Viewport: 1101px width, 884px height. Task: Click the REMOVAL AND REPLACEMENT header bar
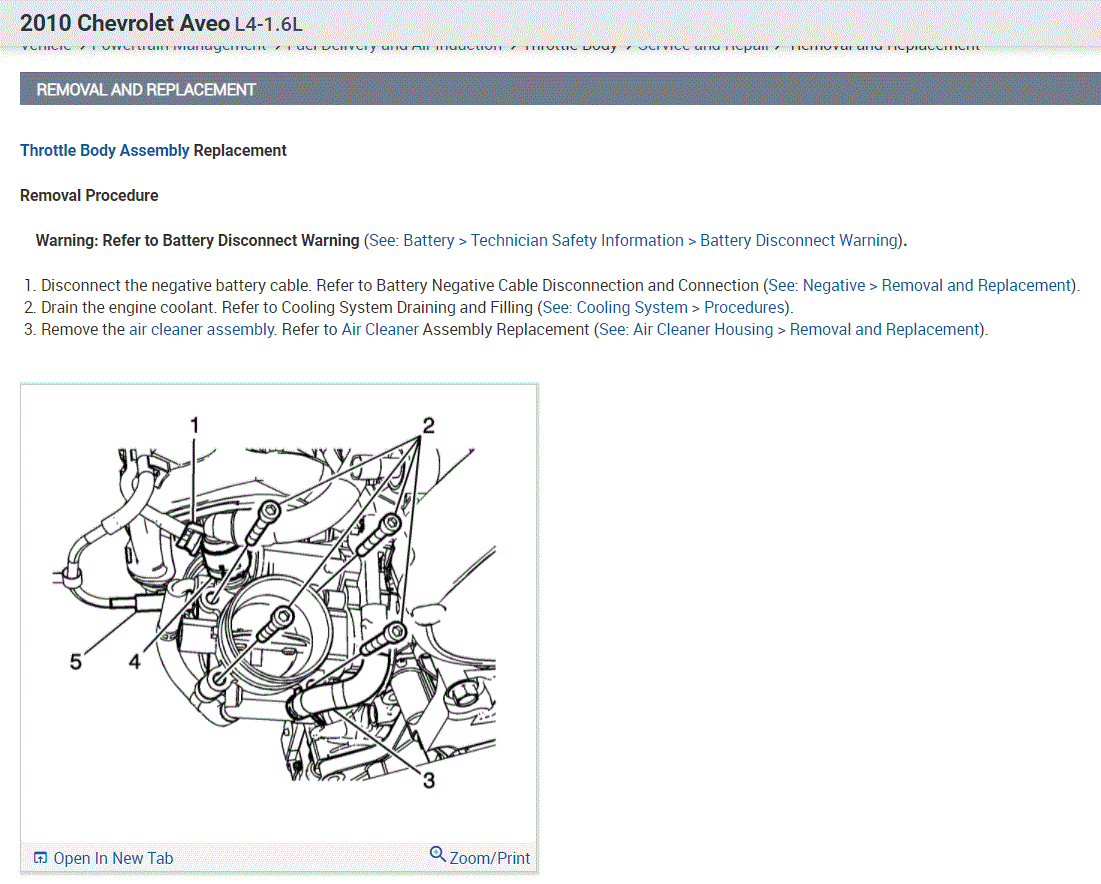pos(560,89)
